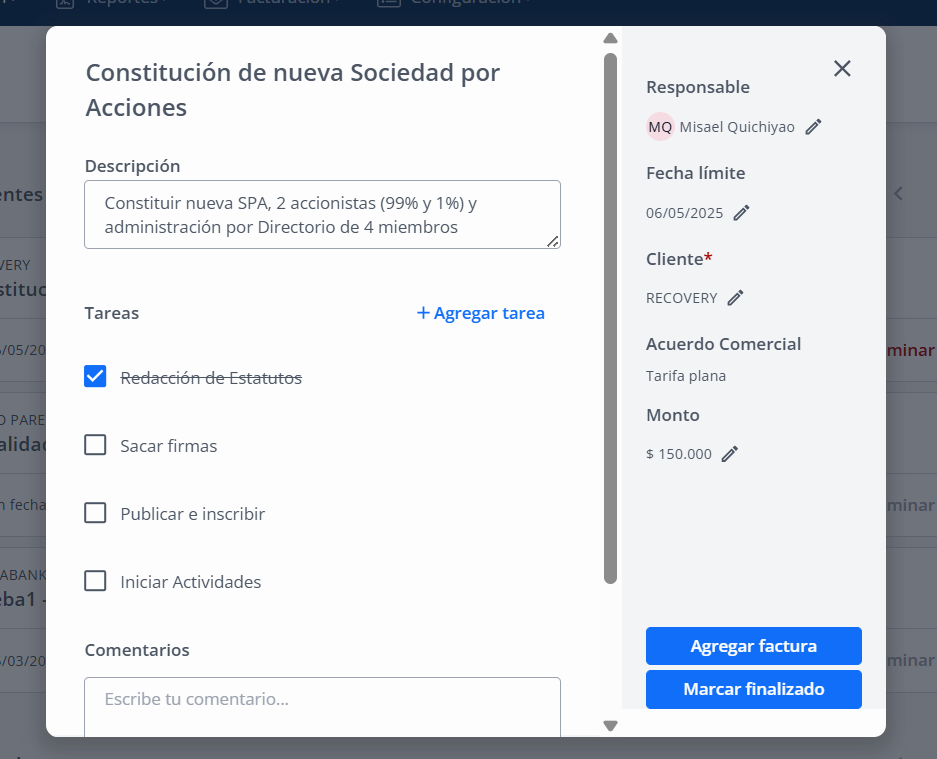Click the Marcar finalizado button
This screenshot has height=759, width=937.
tap(754, 689)
